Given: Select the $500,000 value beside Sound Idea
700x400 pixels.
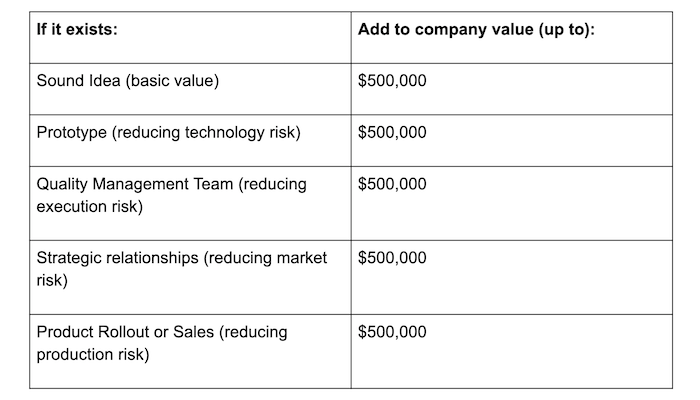Looking at the screenshot, I should click(392, 81).
